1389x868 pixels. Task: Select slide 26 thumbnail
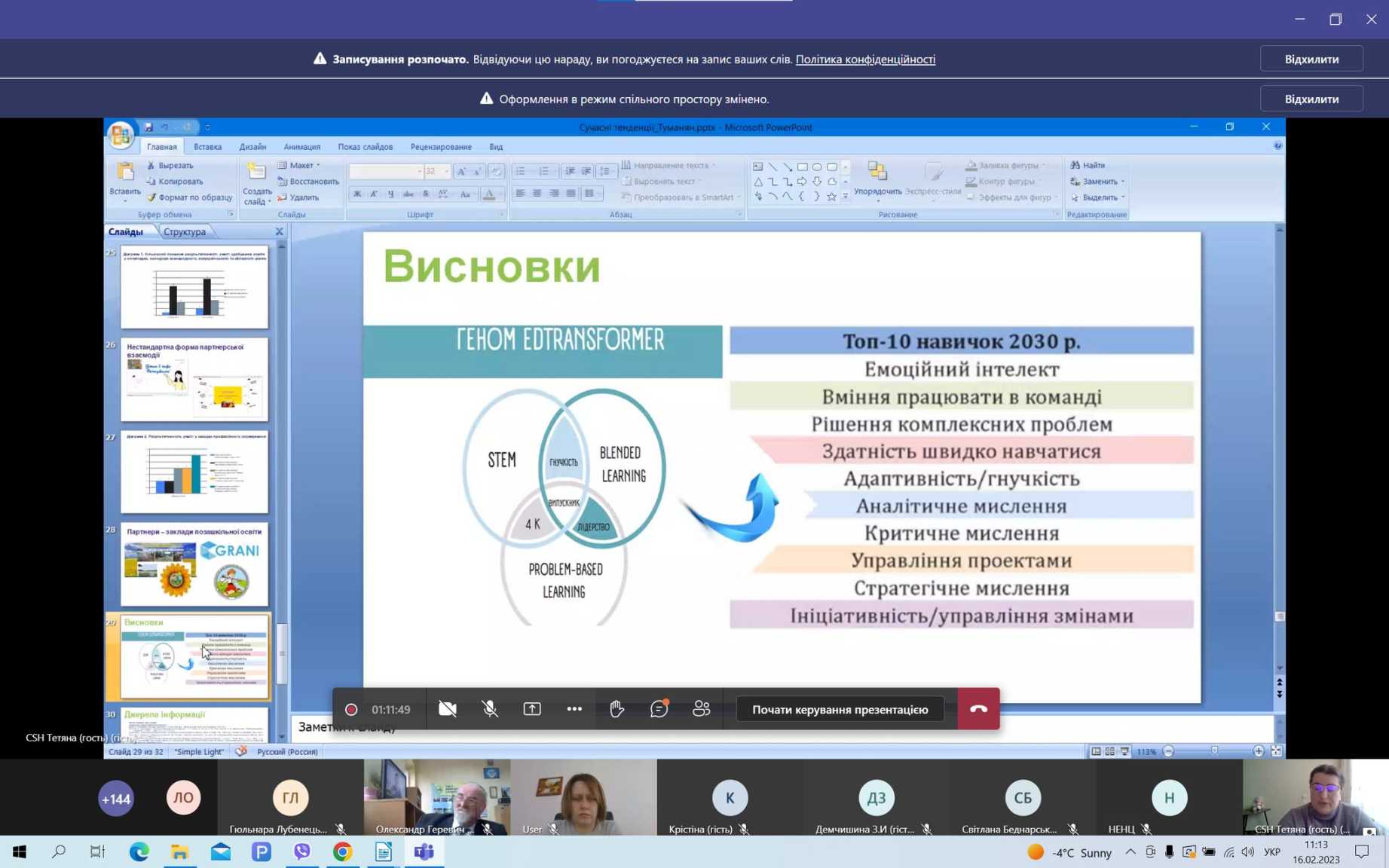194,379
